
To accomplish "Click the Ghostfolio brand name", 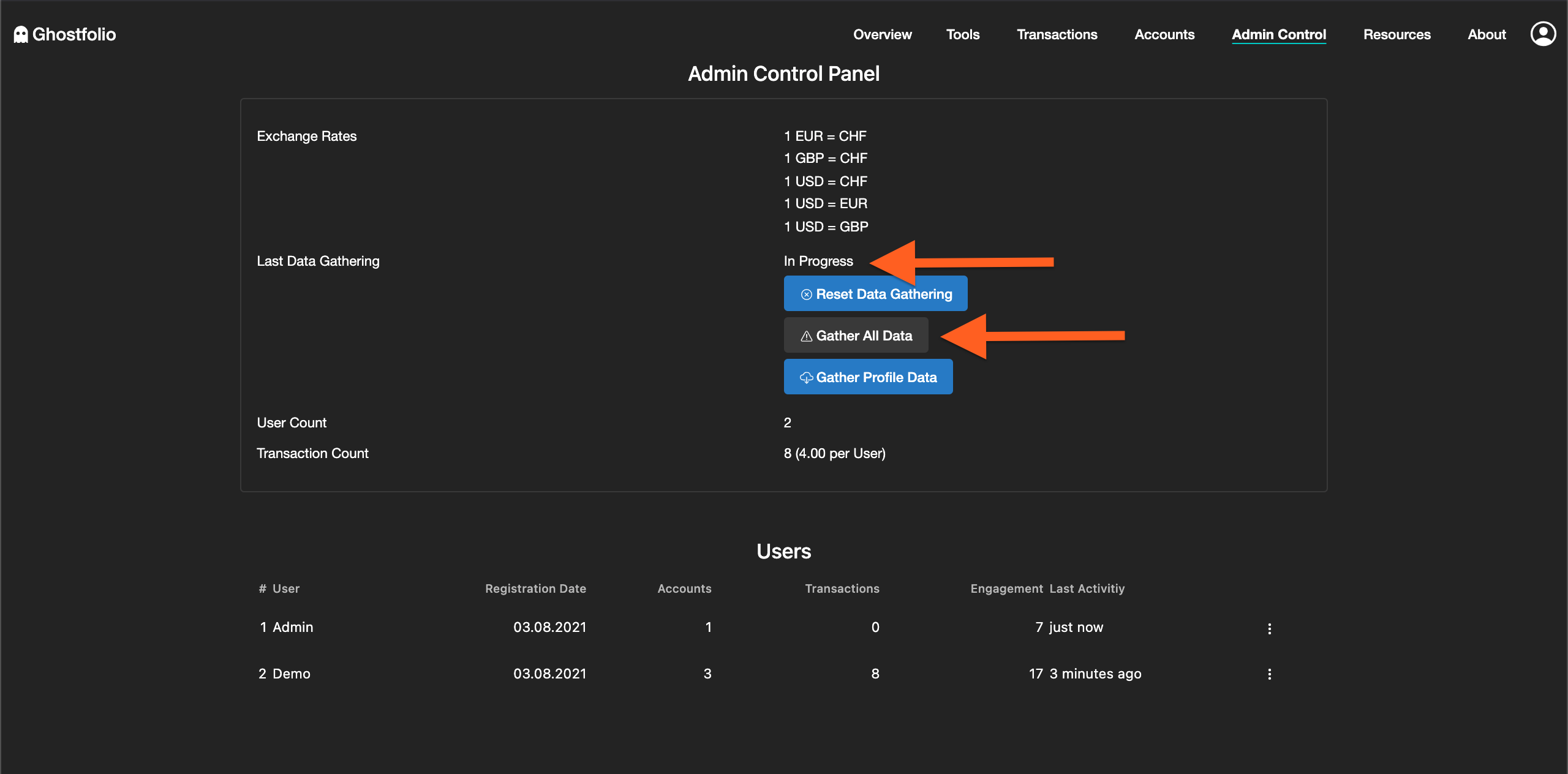I will coord(74,34).
